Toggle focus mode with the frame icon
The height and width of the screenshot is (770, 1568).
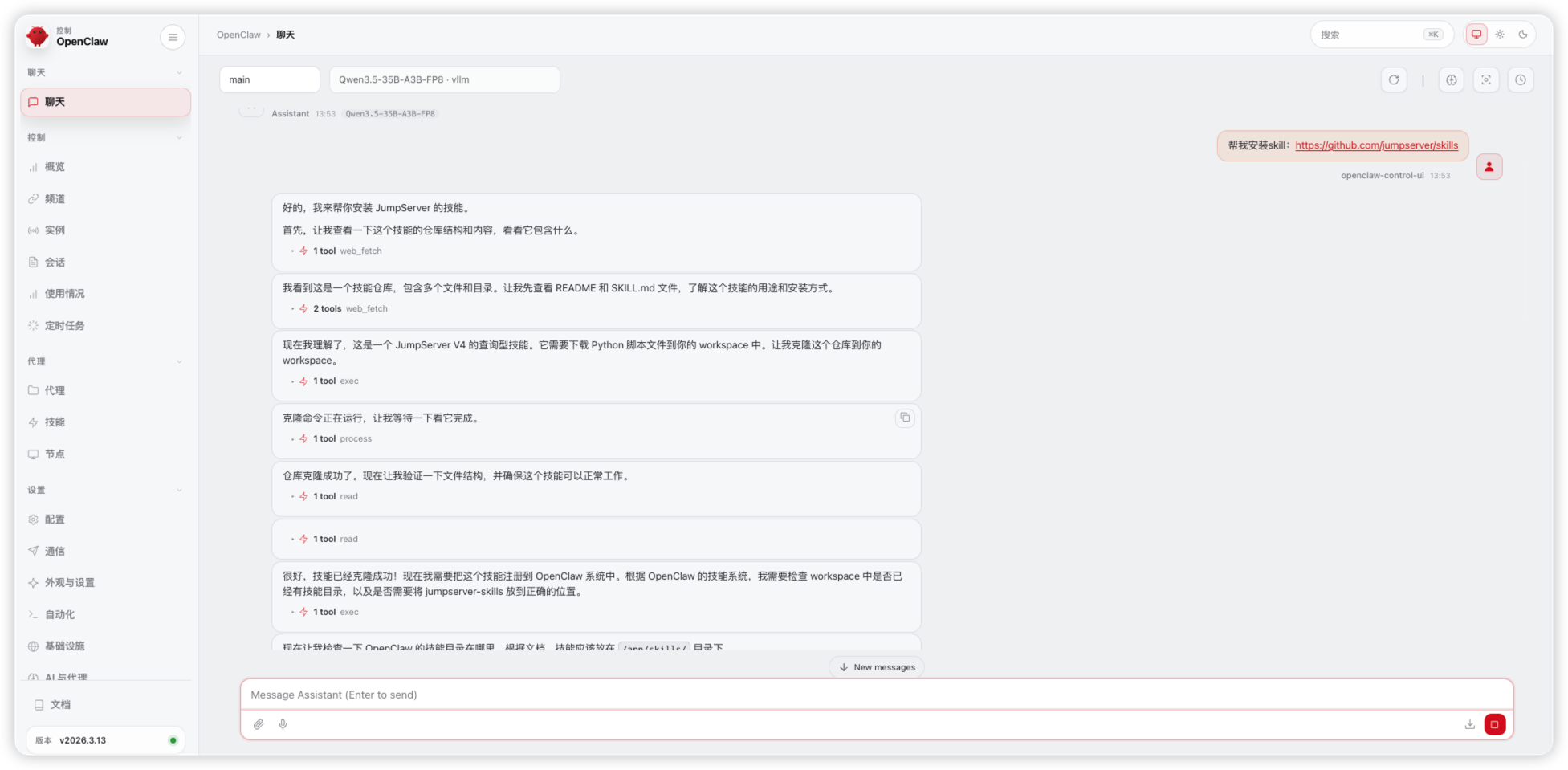pyautogui.click(x=1486, y=80)
